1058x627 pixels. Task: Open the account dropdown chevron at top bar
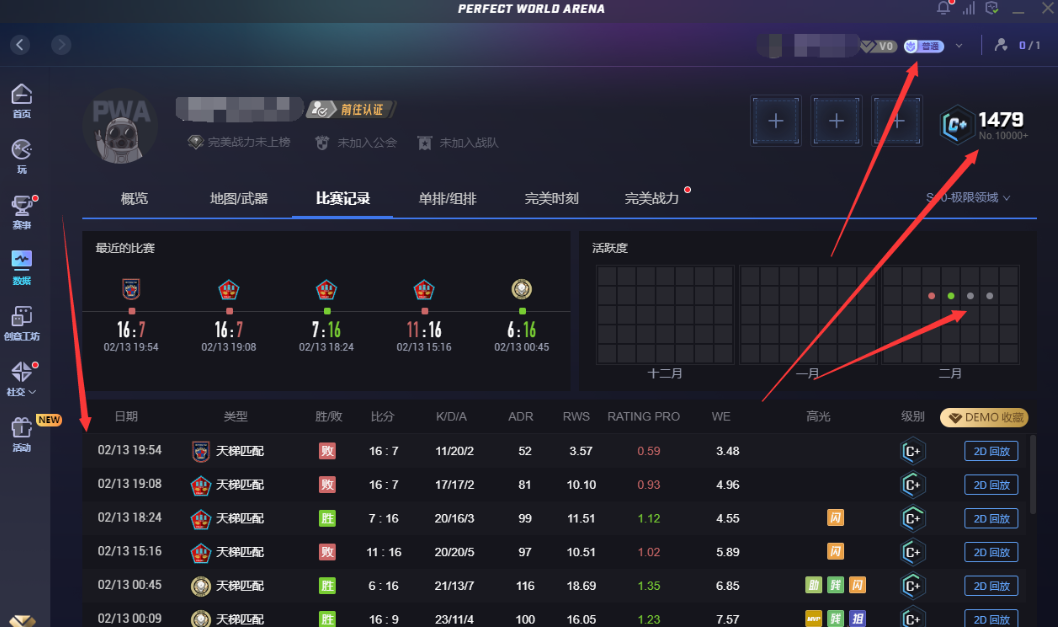[957, 46]
